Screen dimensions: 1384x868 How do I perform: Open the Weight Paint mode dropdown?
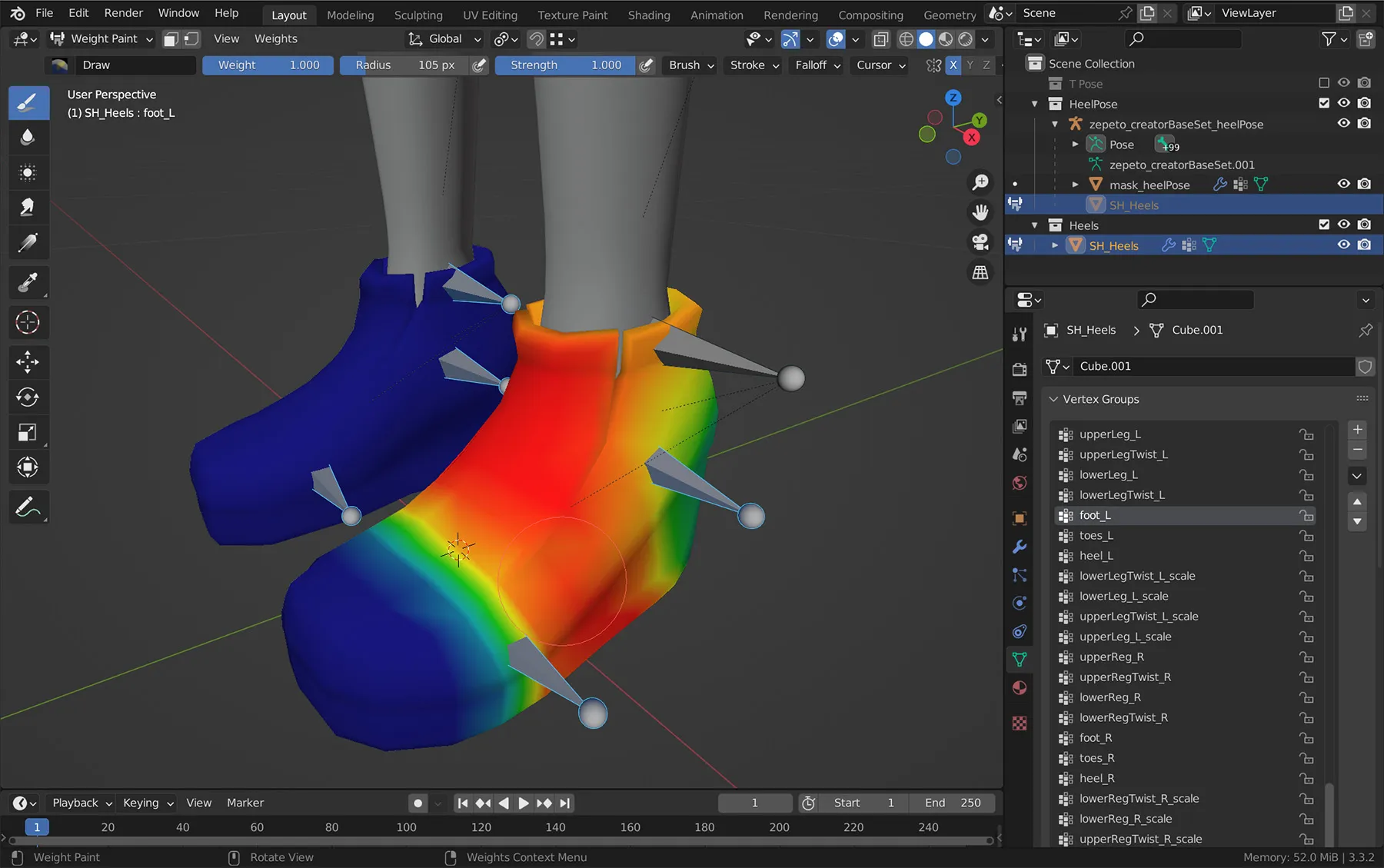click(x=101, y=38)
